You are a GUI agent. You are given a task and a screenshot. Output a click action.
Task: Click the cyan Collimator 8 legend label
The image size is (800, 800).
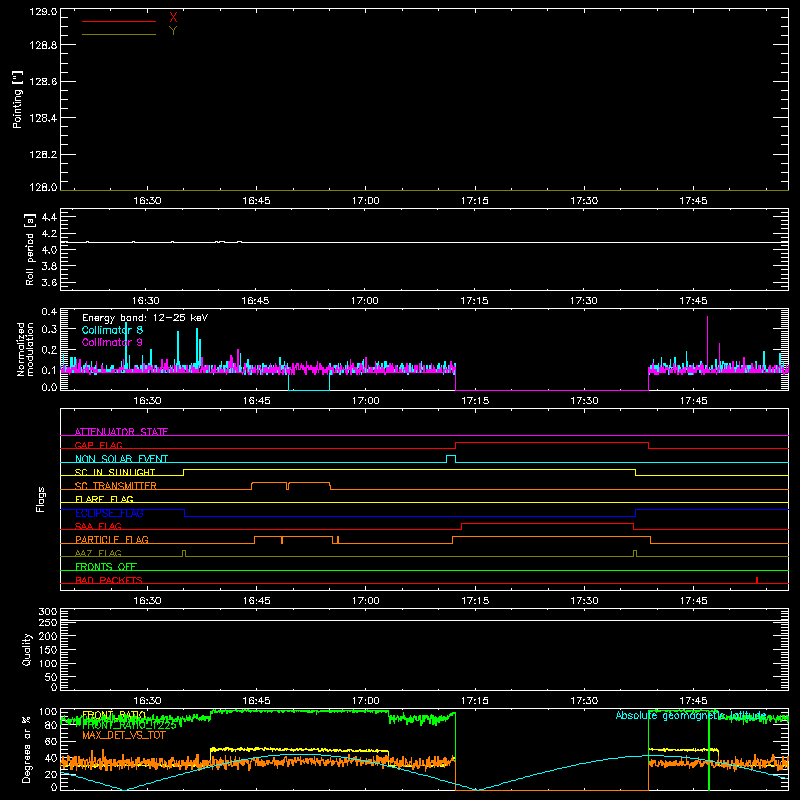pos(112,330)
